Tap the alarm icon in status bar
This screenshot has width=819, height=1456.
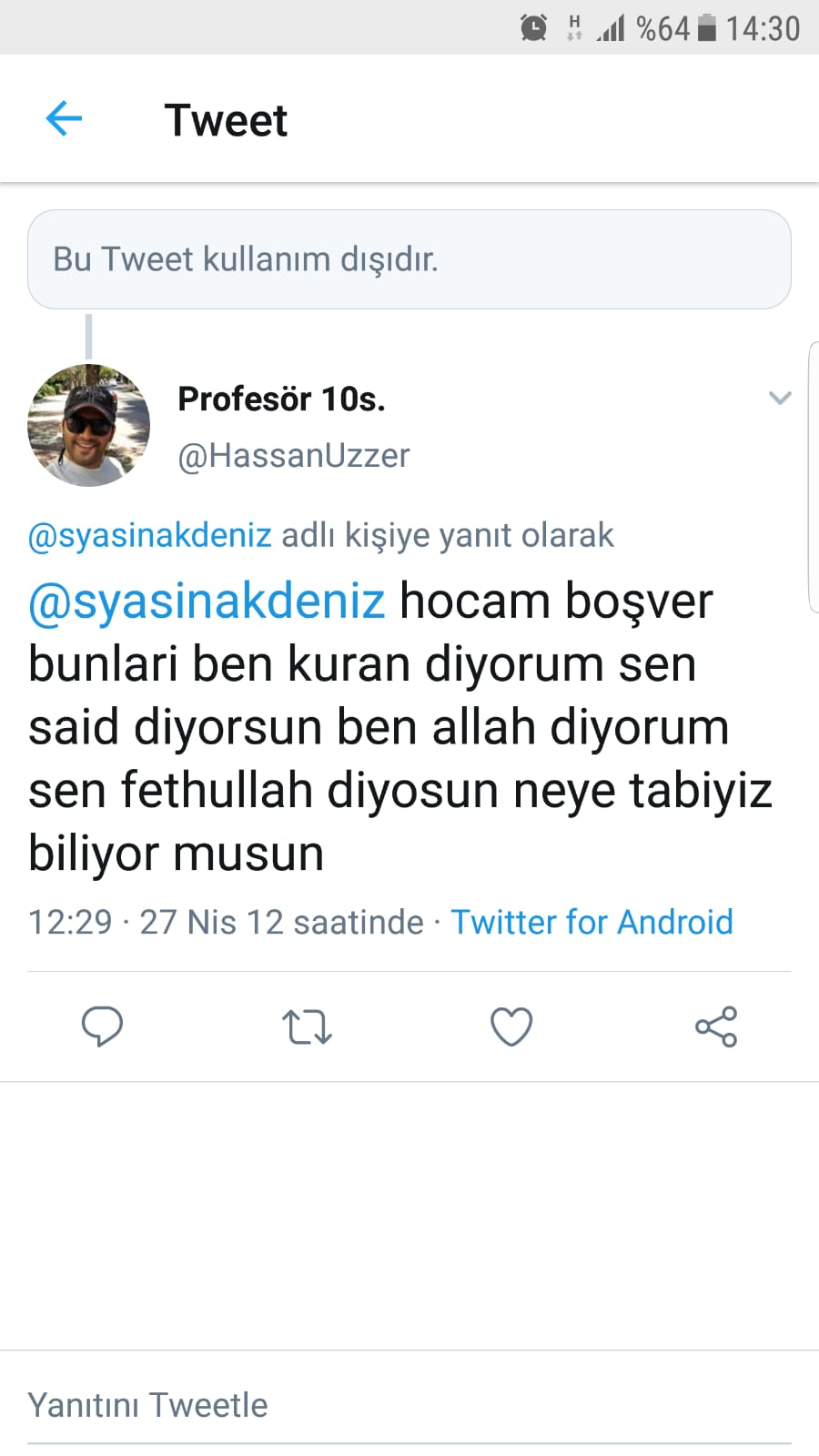(x=534, y=27)
